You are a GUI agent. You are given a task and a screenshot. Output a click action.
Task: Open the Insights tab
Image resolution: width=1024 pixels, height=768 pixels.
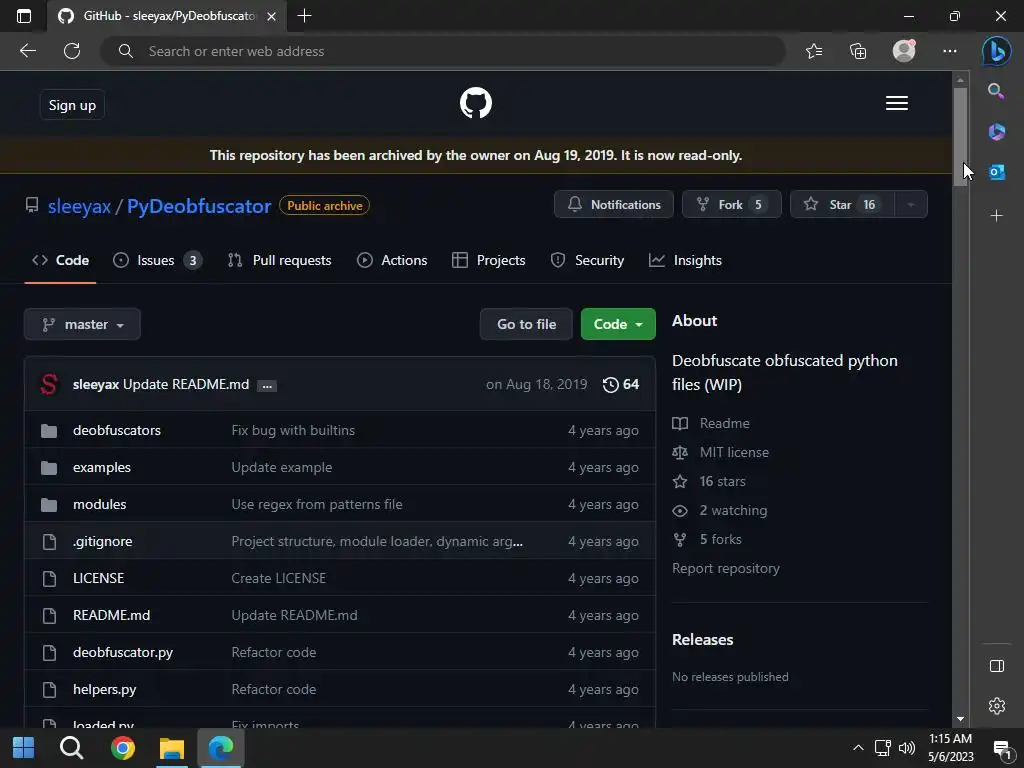685,261
